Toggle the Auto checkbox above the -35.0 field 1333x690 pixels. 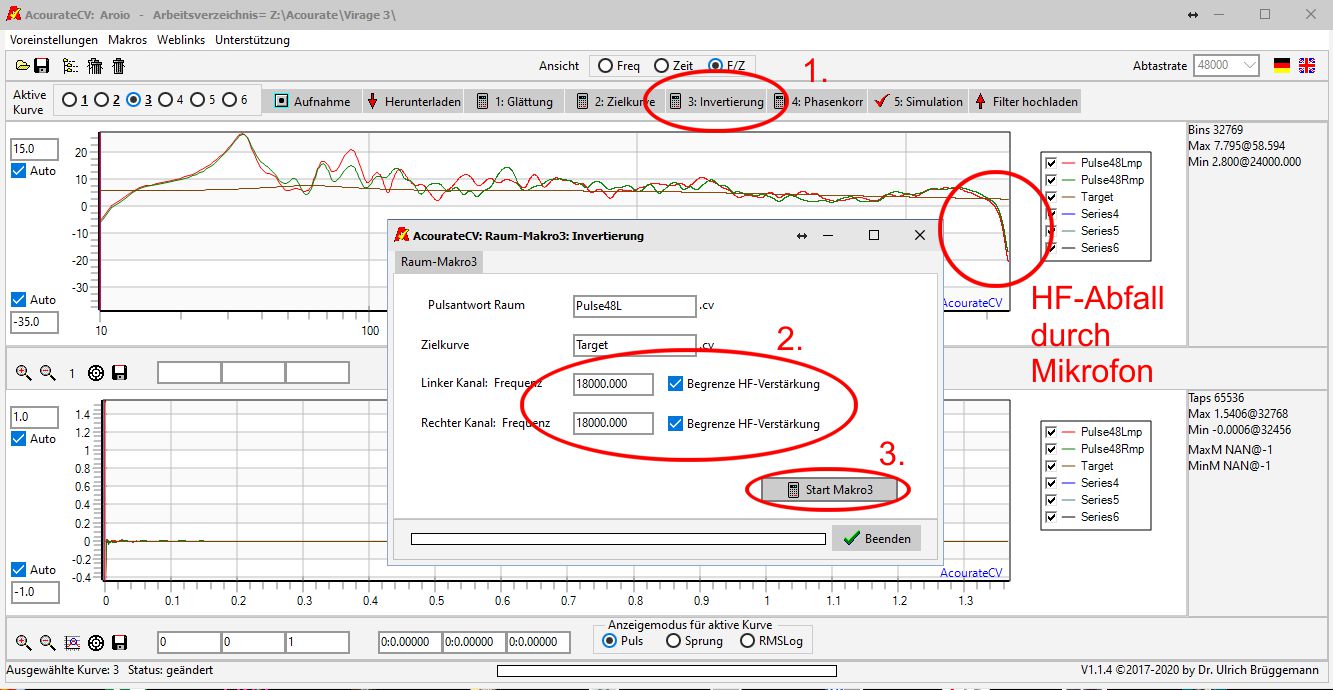pos(19,299)
